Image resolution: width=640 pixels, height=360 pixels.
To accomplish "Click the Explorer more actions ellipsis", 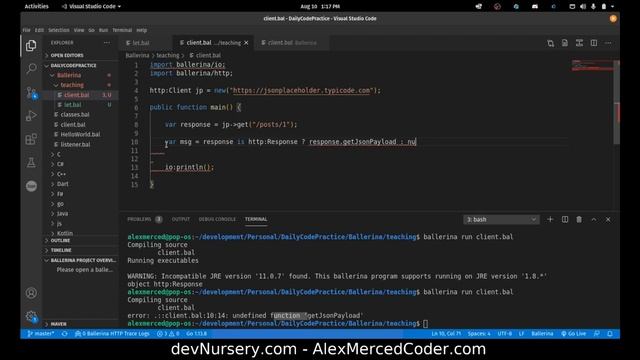I will pos(107,42).
